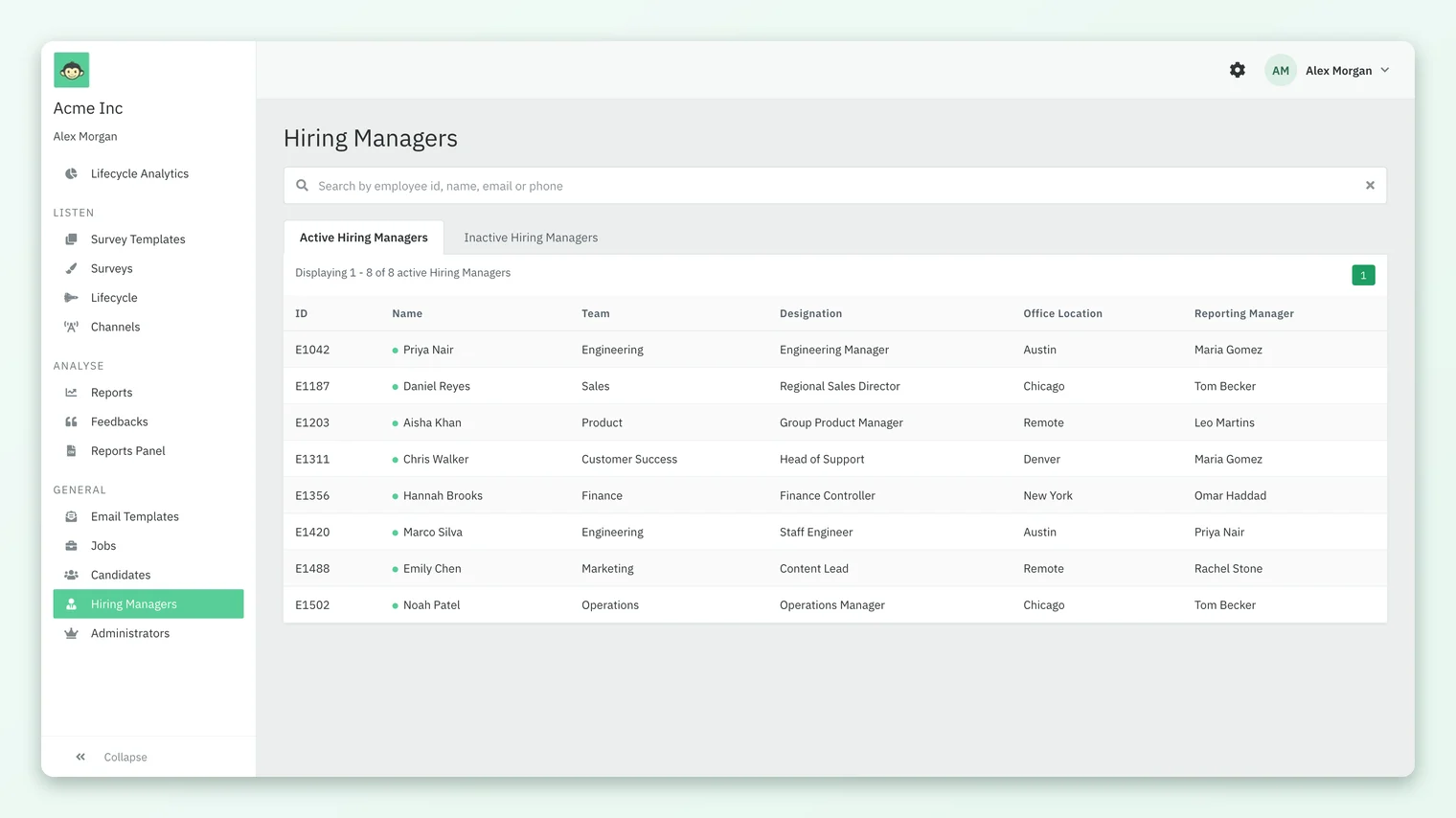Click the Administrators crown icon
The width and height of the screenshot is (1456, 818).
point(71,633)
